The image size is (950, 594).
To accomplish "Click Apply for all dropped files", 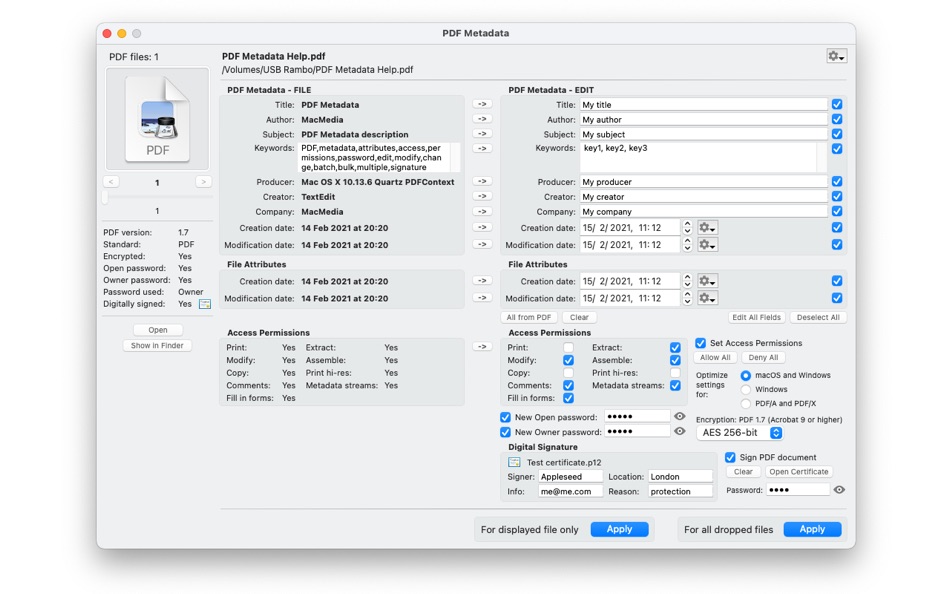I will click(x=812, y=529).
